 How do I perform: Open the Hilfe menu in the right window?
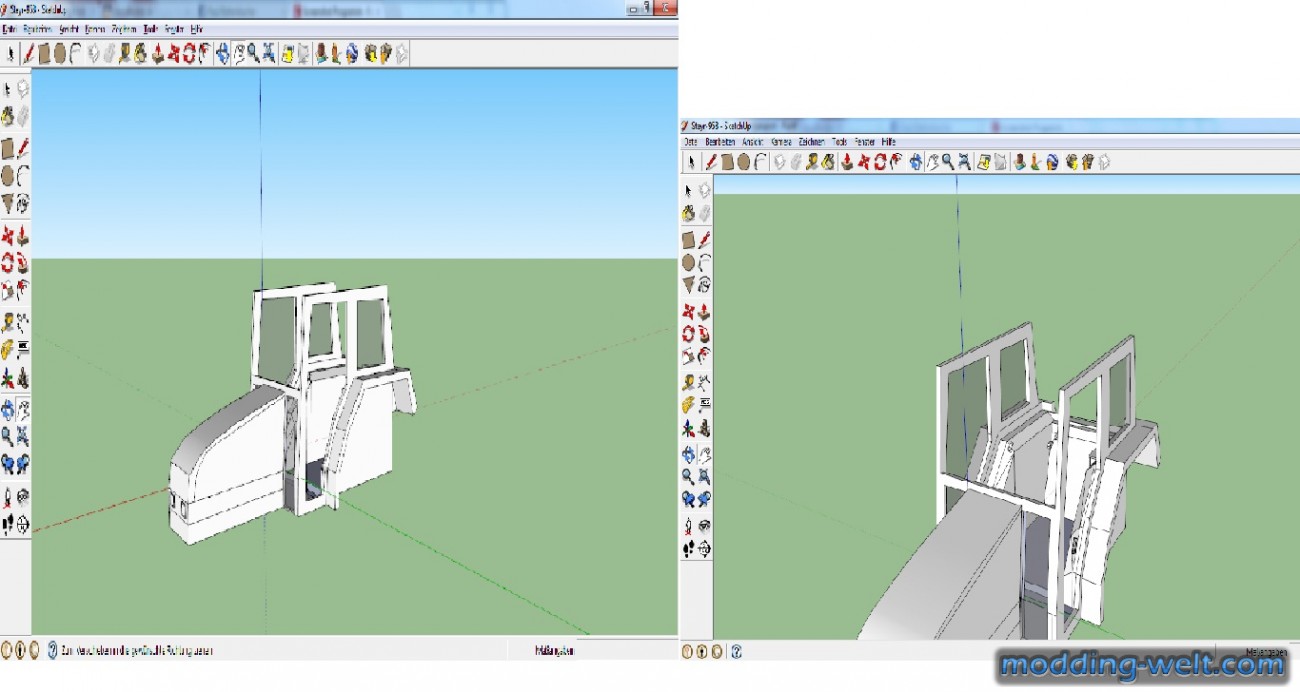[x=888, y=142]
